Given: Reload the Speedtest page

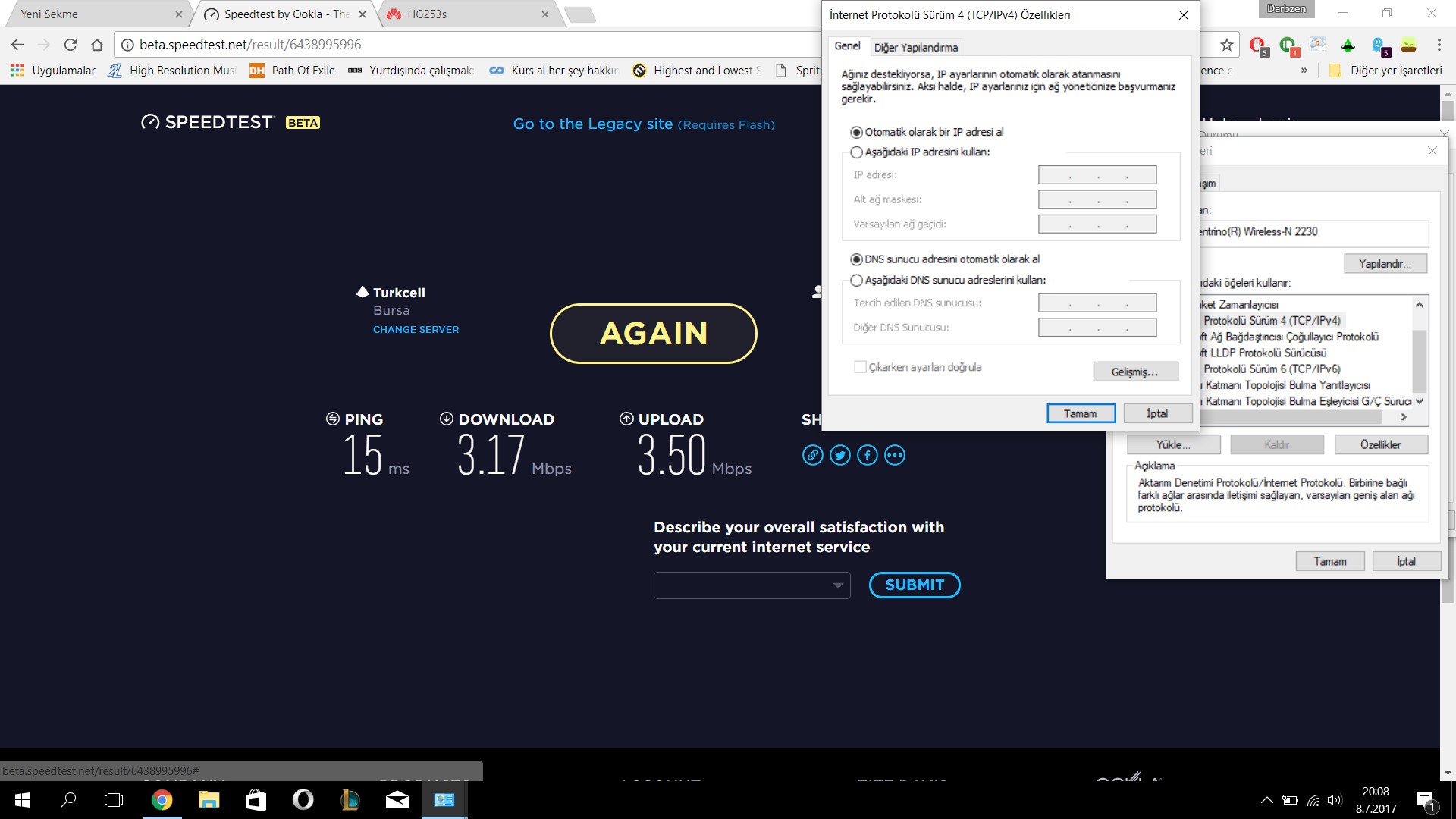Looking at the screenshot, I should point(71,45).
